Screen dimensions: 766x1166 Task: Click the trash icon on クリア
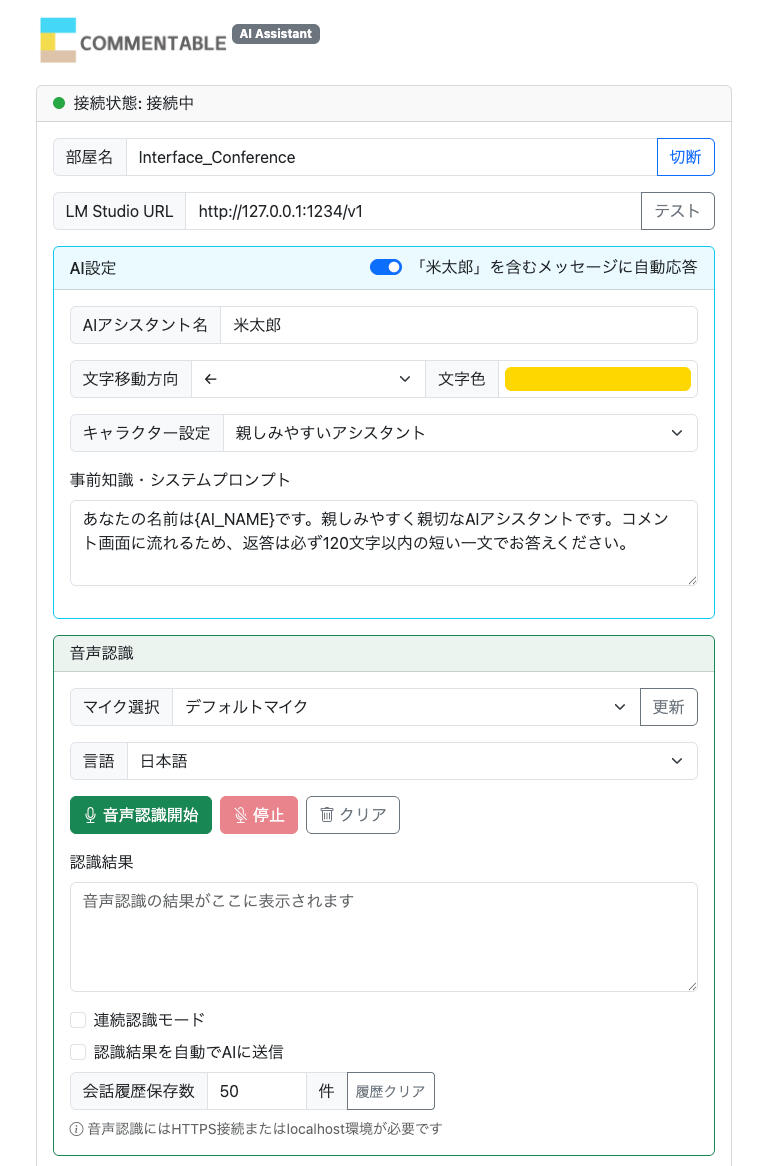[x=326, y=814]
